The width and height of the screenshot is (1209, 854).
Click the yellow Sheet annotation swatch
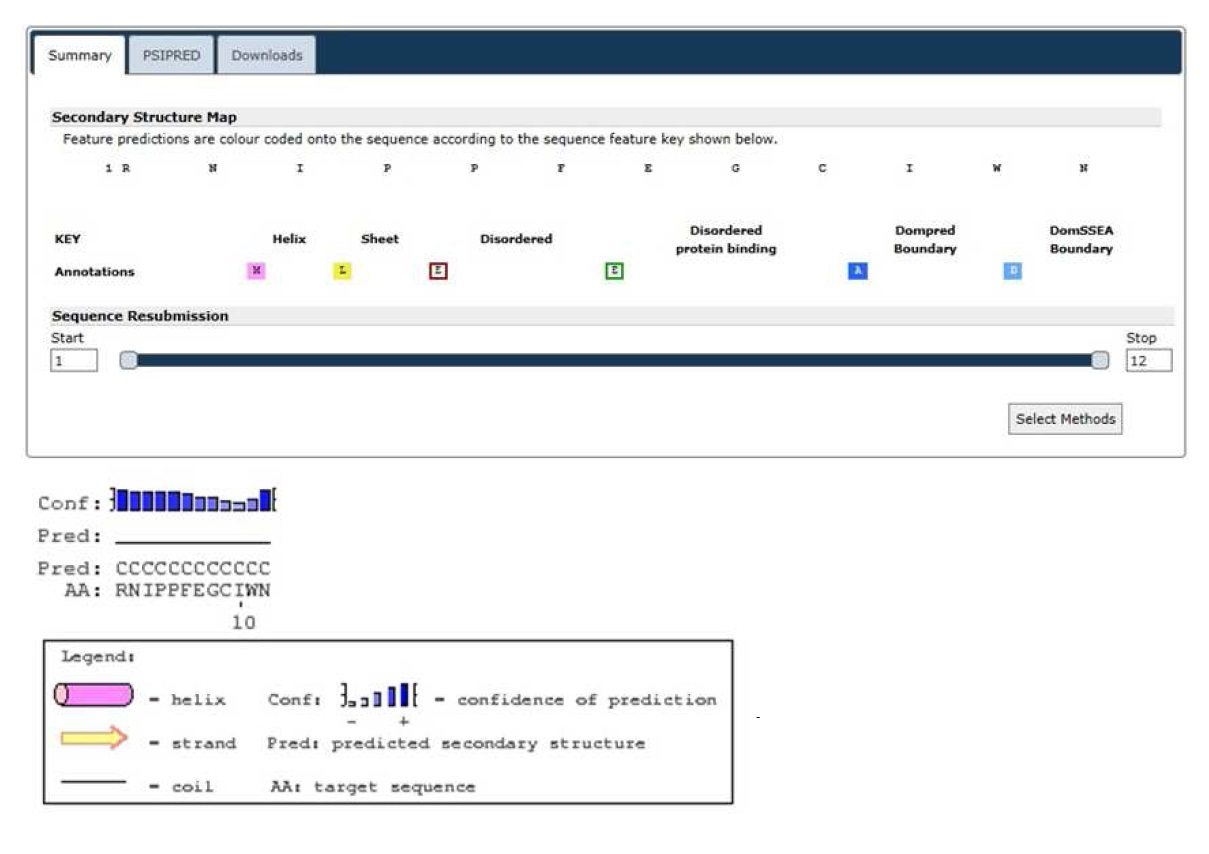(342, 271)
